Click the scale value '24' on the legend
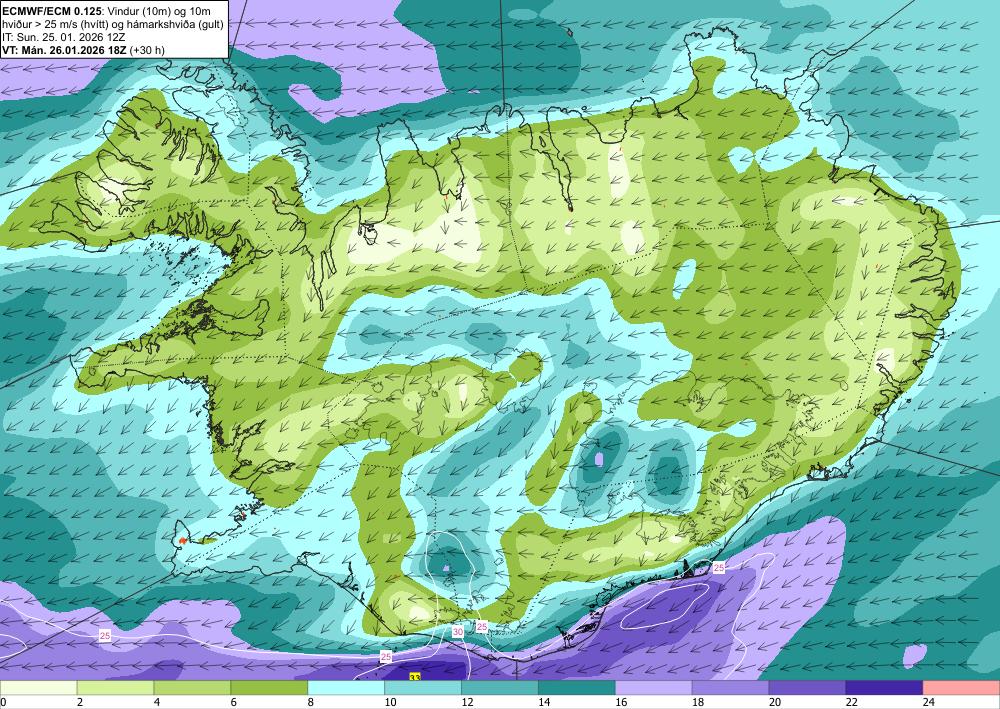1000x709 pixels. [x=929, y=702]
